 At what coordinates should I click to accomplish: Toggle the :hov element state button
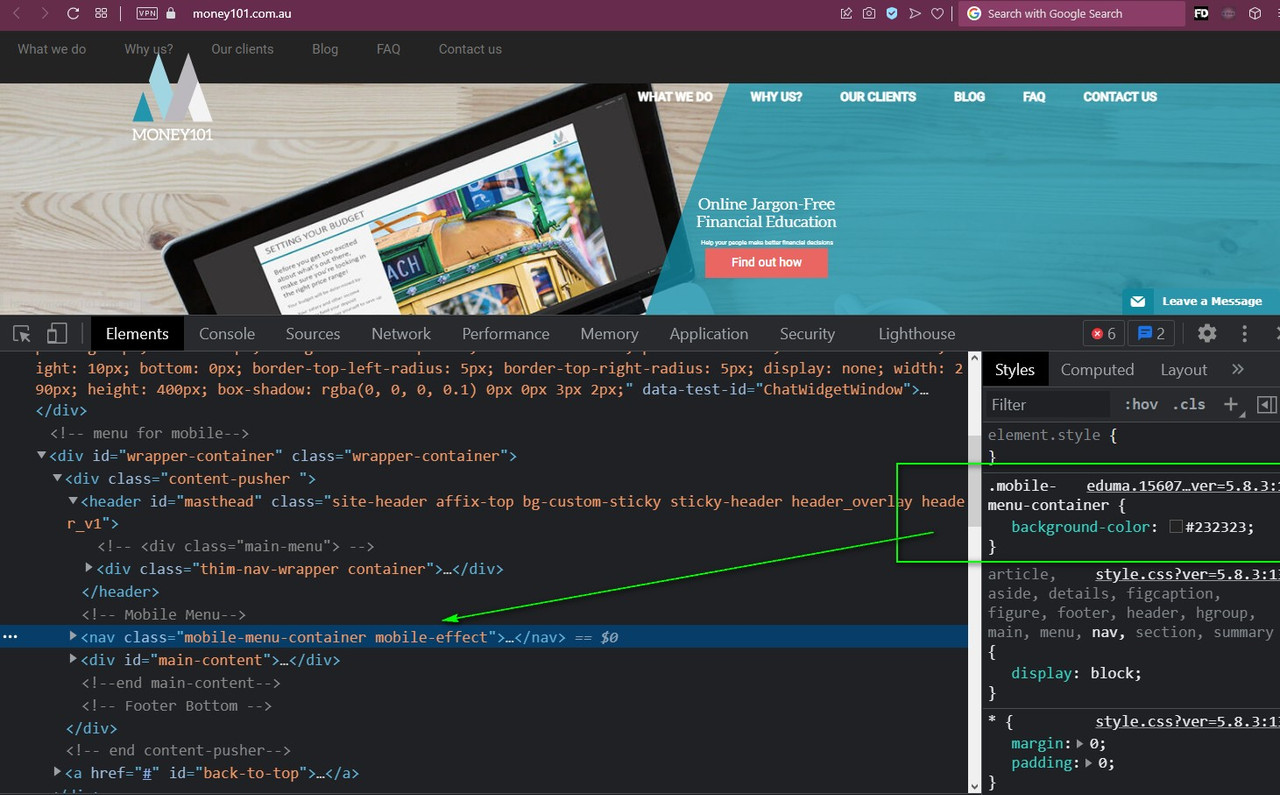1141,404
